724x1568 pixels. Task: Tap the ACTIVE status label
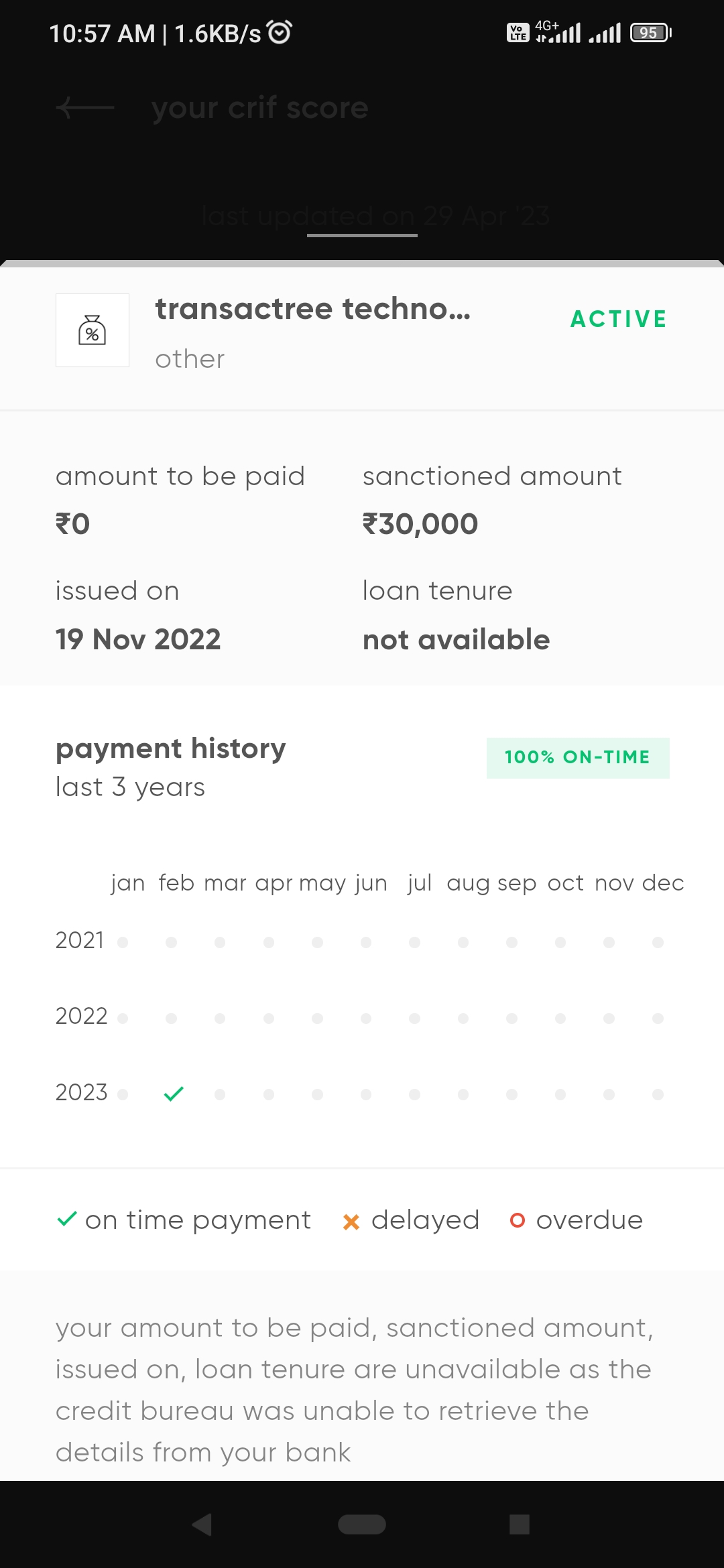coord(618,319)
